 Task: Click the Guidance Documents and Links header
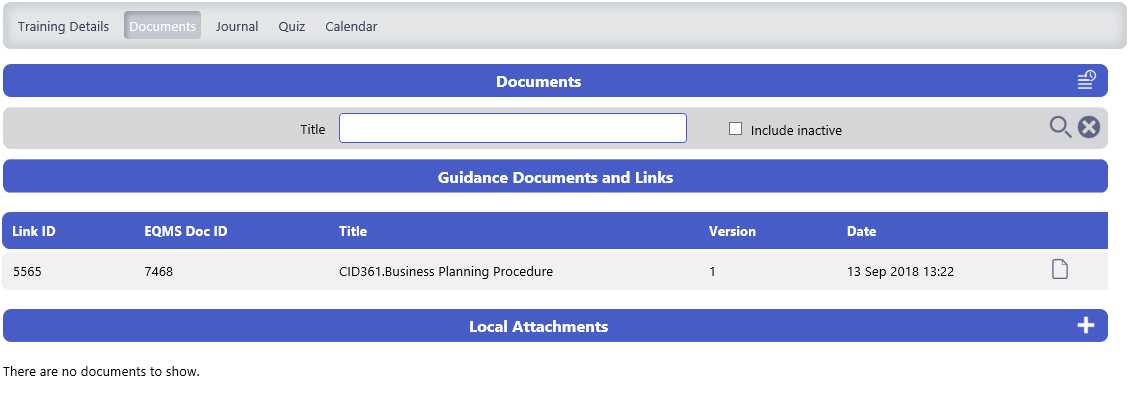point(555,176)
